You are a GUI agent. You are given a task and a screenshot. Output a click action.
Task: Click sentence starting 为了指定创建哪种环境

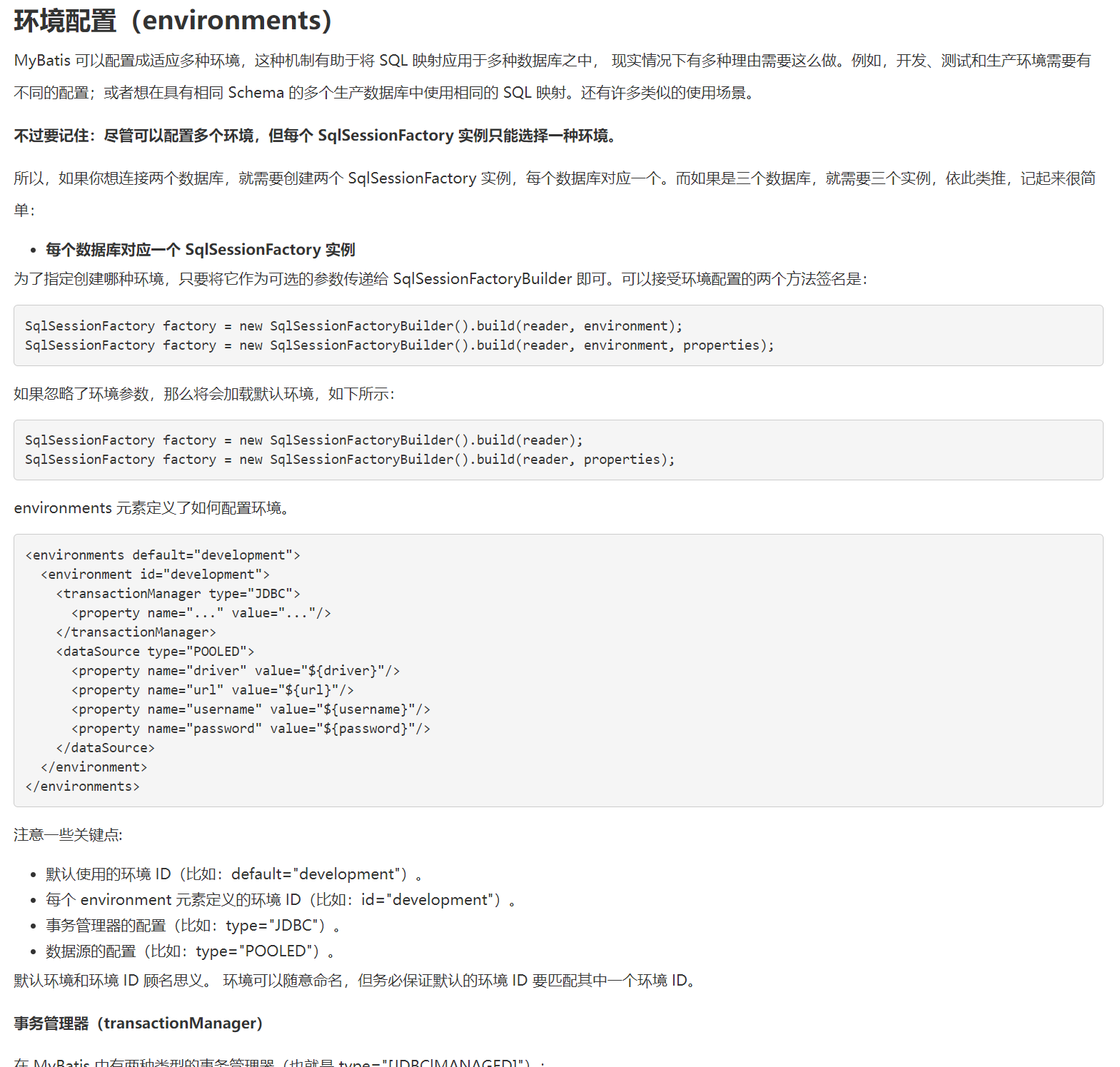pyautogui.click(x=440, y=279)
